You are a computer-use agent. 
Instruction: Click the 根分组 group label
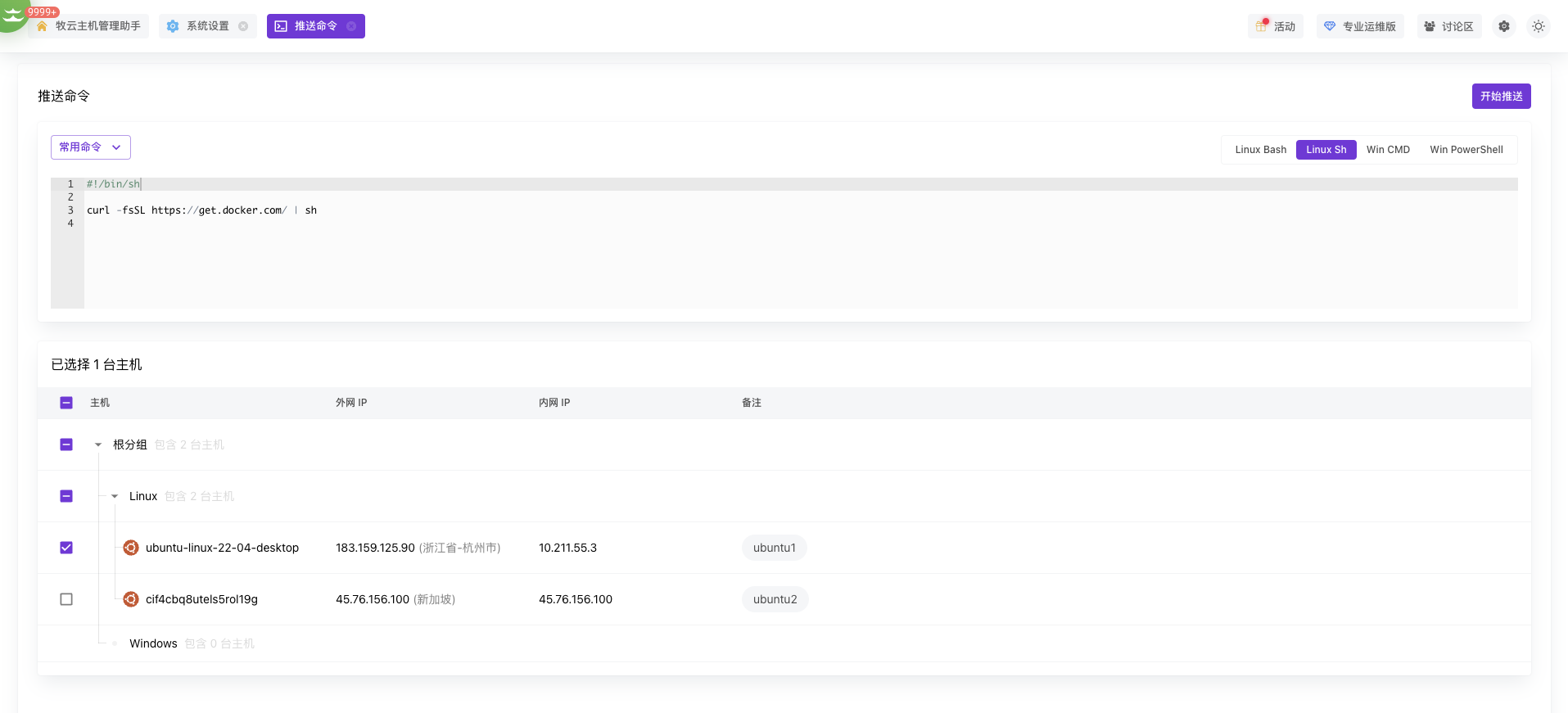click(x=130, y=444)
